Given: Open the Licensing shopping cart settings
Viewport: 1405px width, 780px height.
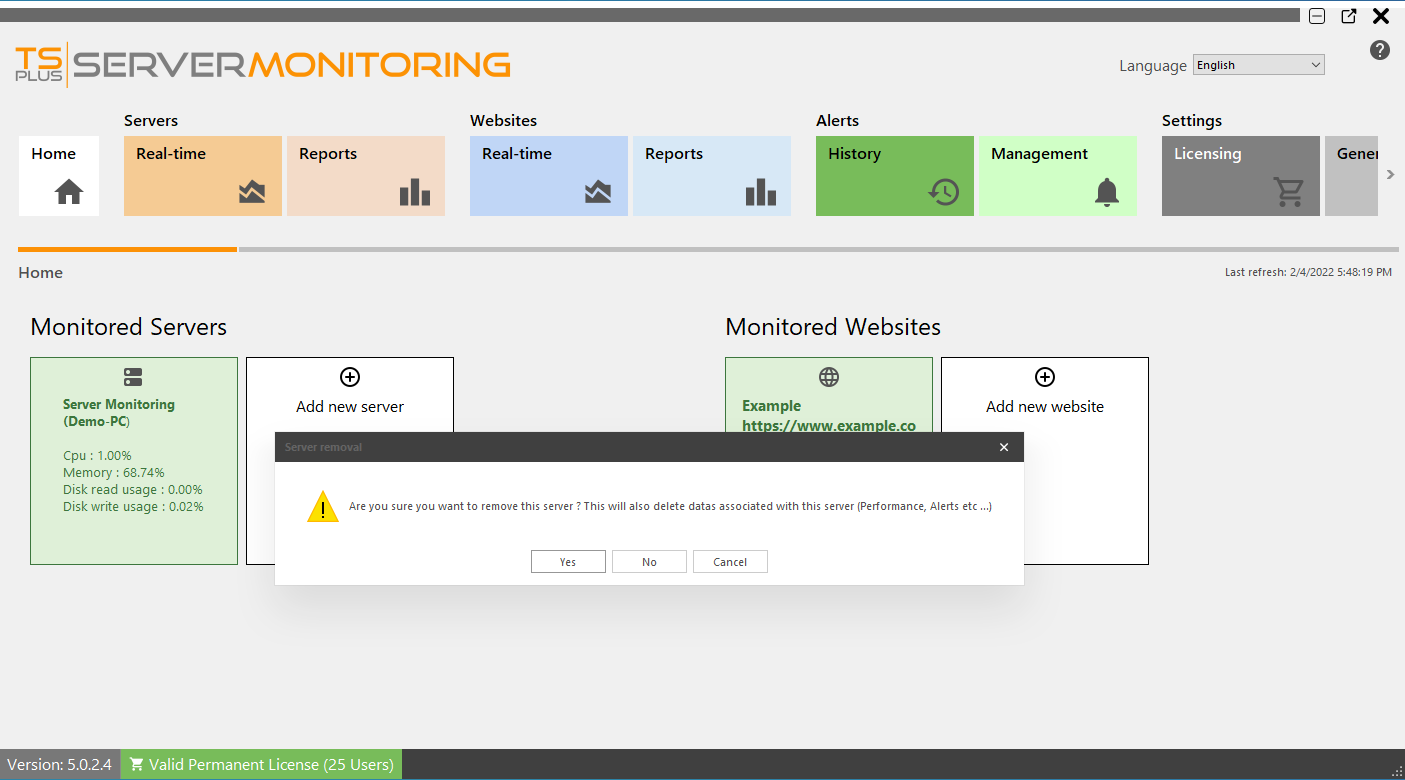Looking at the screenshot, I should coord(1240,176).
